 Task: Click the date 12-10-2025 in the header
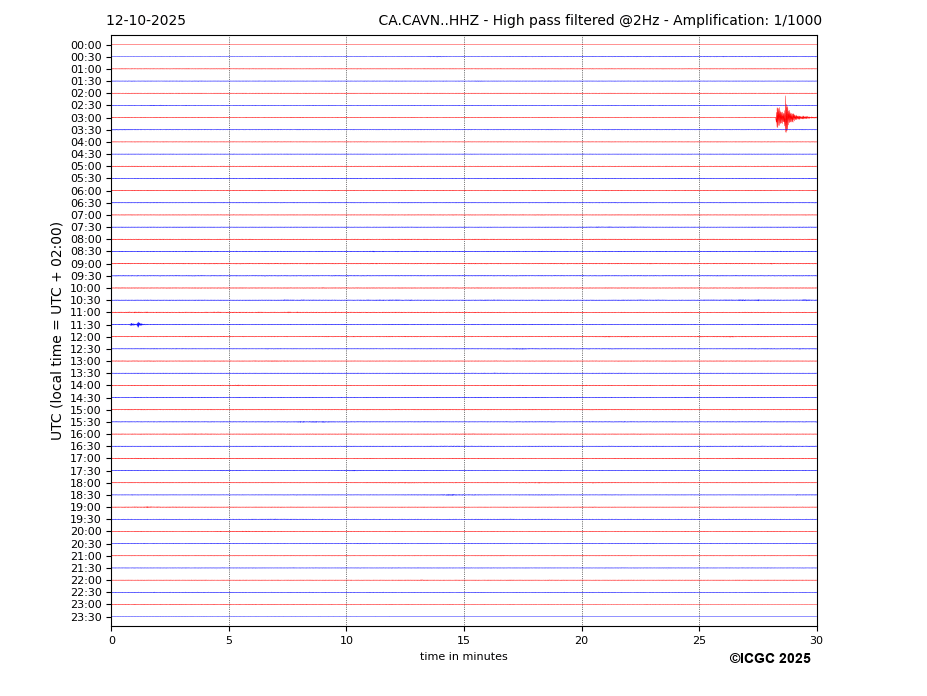click(146, 21)
